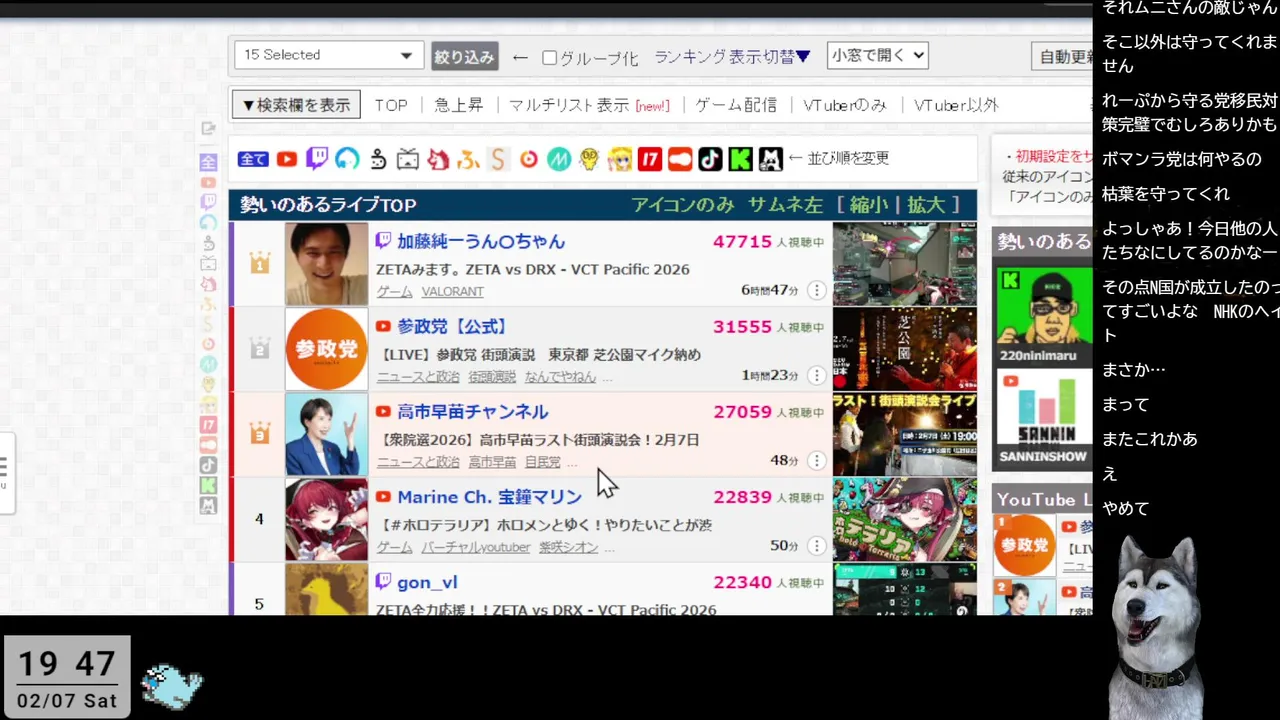Open more options for Marine Ch. row
The width and height of the screenshot is (1280, 720).
(x=817, y=545)
